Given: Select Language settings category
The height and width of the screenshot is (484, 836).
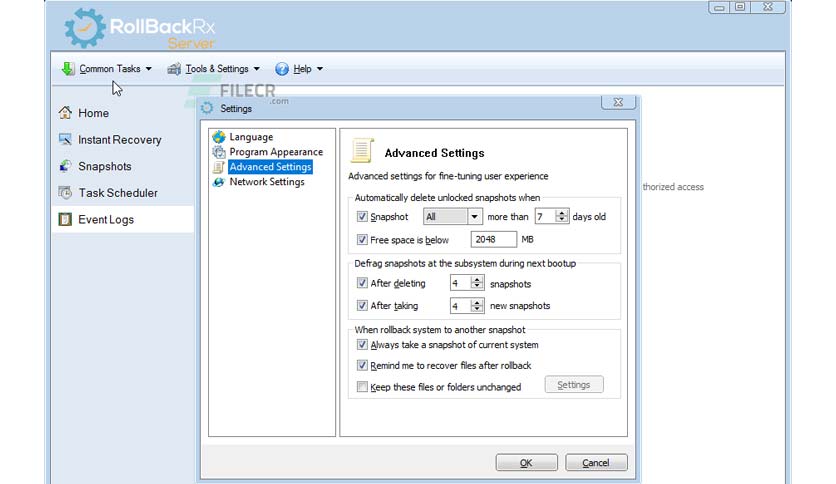Looking at the screenshot, I should point(251,137).
